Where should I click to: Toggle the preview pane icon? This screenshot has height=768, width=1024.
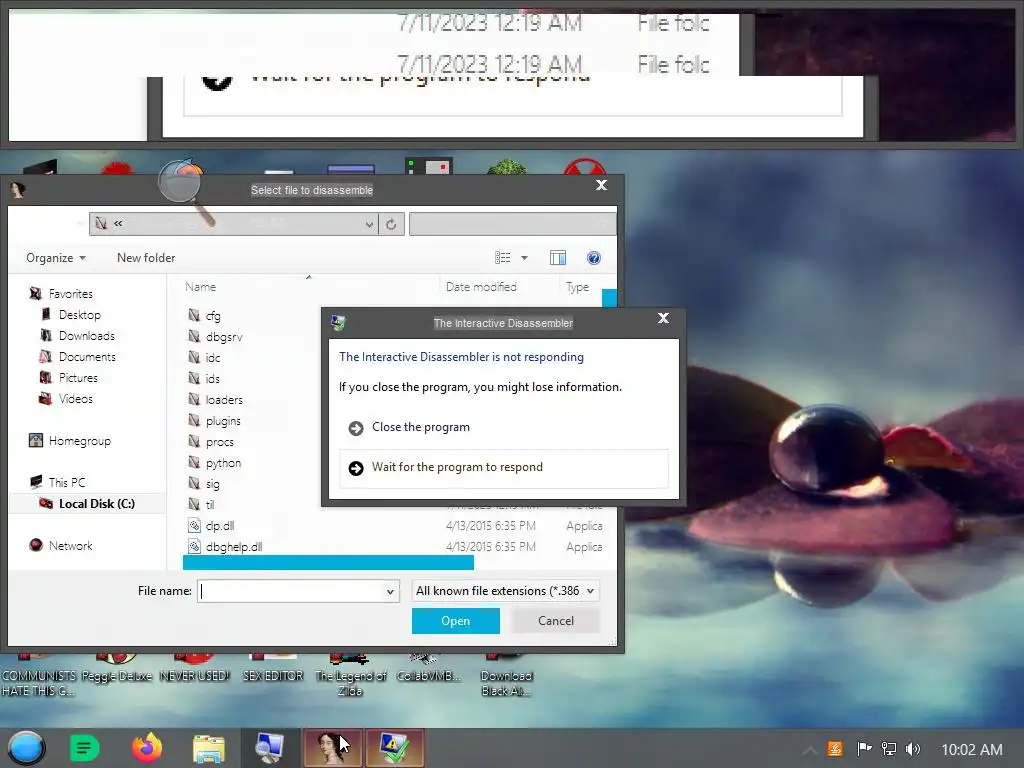click(x=558, y=258)
